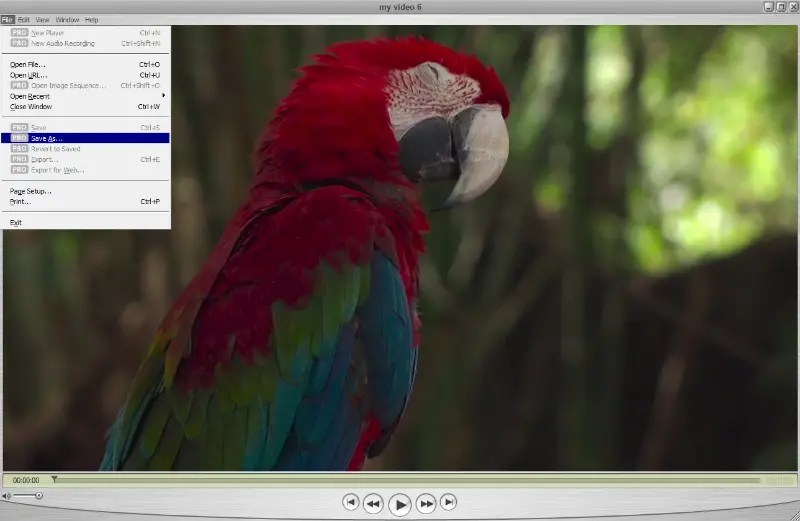Click the rewind button
Screen dimensions: 800x521
(x=373, y=504)
